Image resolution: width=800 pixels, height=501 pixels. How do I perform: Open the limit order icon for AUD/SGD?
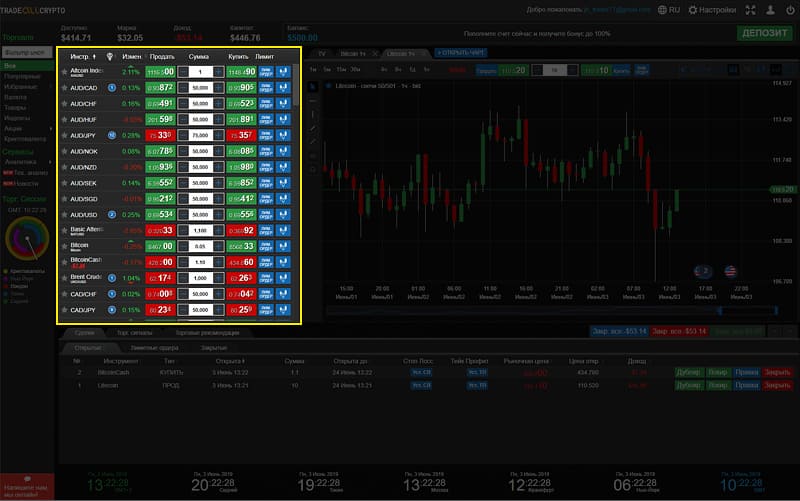point(266,199)
